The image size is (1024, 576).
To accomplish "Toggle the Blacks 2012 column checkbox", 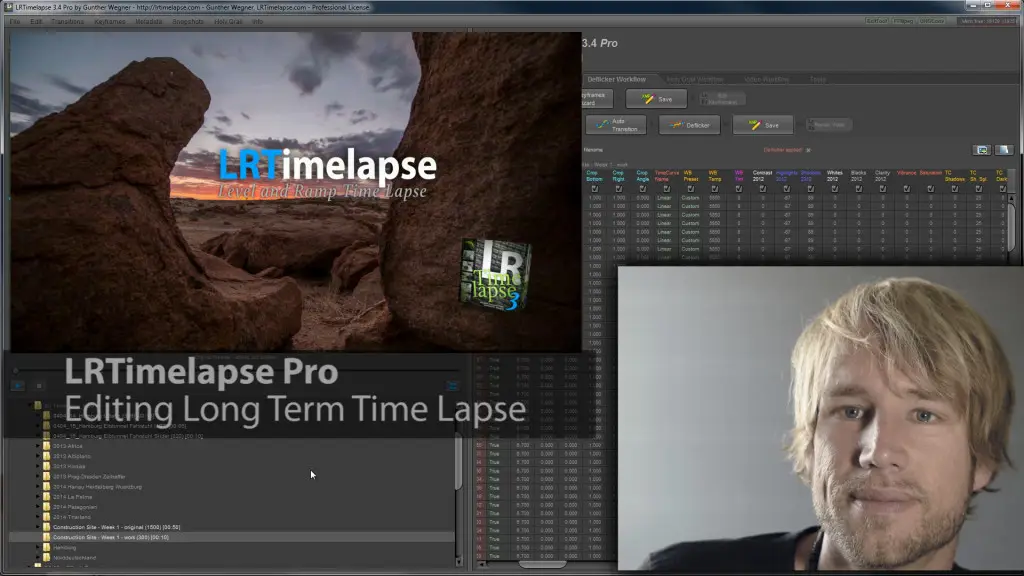I will tap(858, 189).
